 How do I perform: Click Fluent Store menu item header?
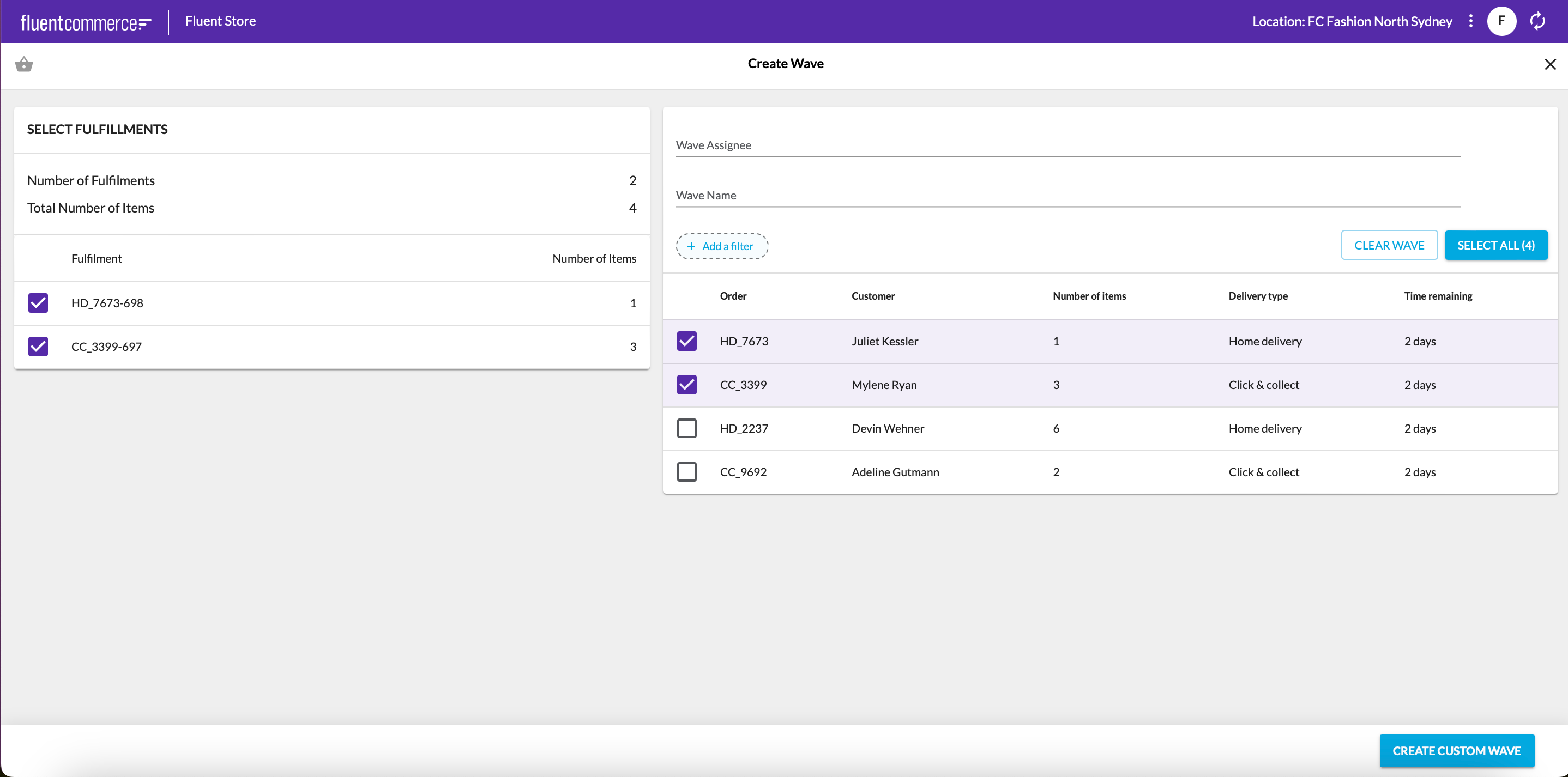pyautogui.click(x=220, y=21)
